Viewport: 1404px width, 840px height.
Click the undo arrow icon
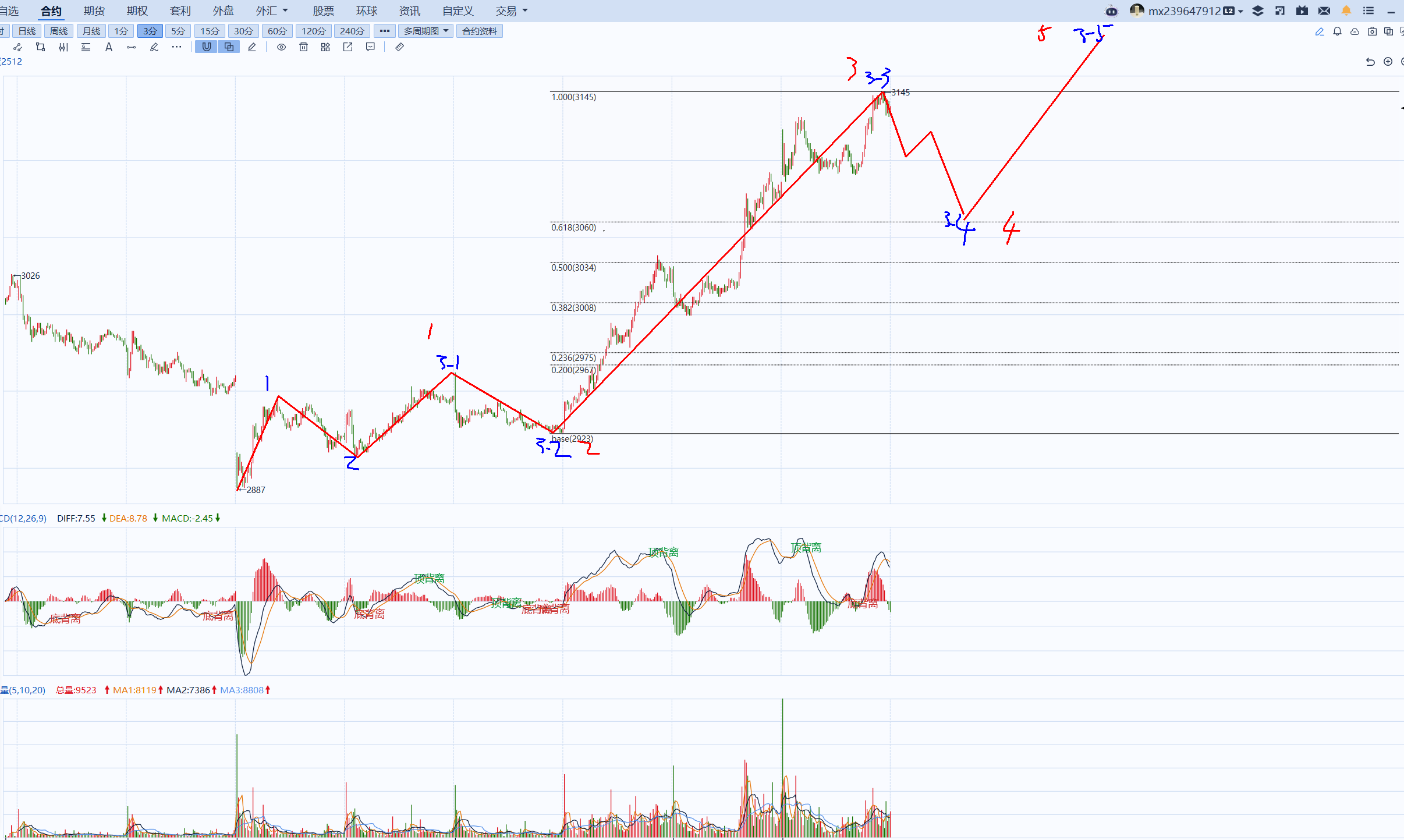click(1370, 62)
